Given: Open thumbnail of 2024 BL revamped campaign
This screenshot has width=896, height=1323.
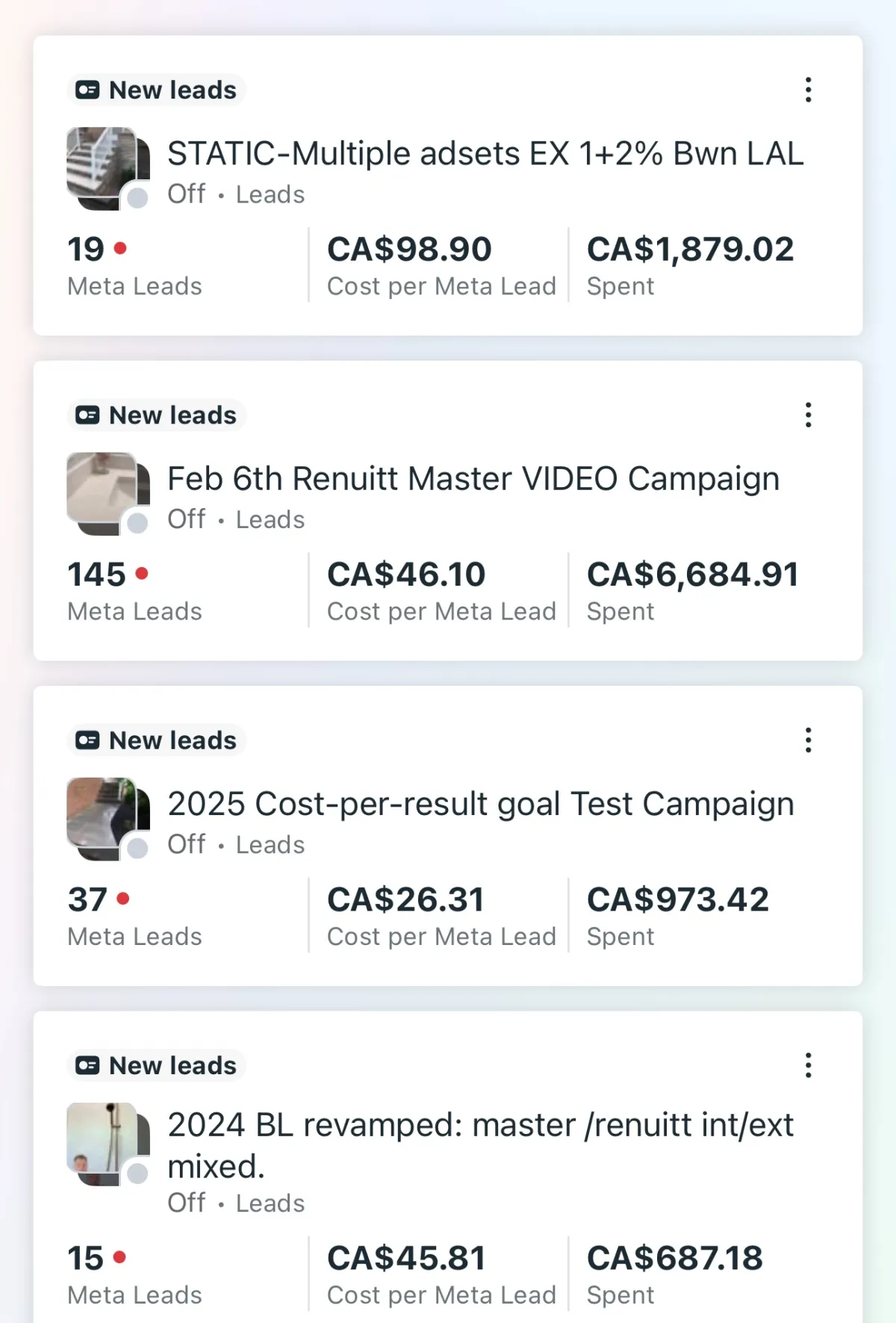Looking at the screenshot, I should pos(108,1144).
